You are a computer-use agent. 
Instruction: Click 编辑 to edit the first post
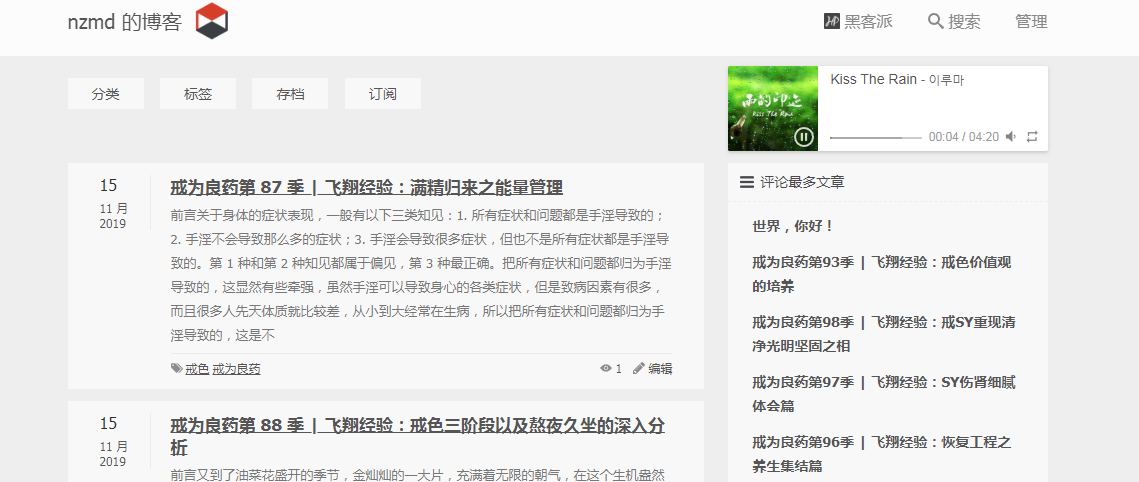[660, 368]
